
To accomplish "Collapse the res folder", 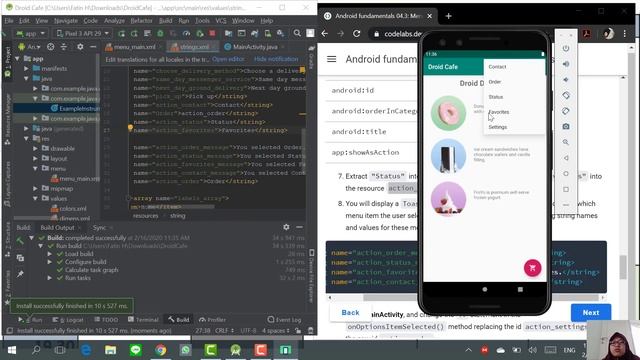I will click(x=27, y=138).
